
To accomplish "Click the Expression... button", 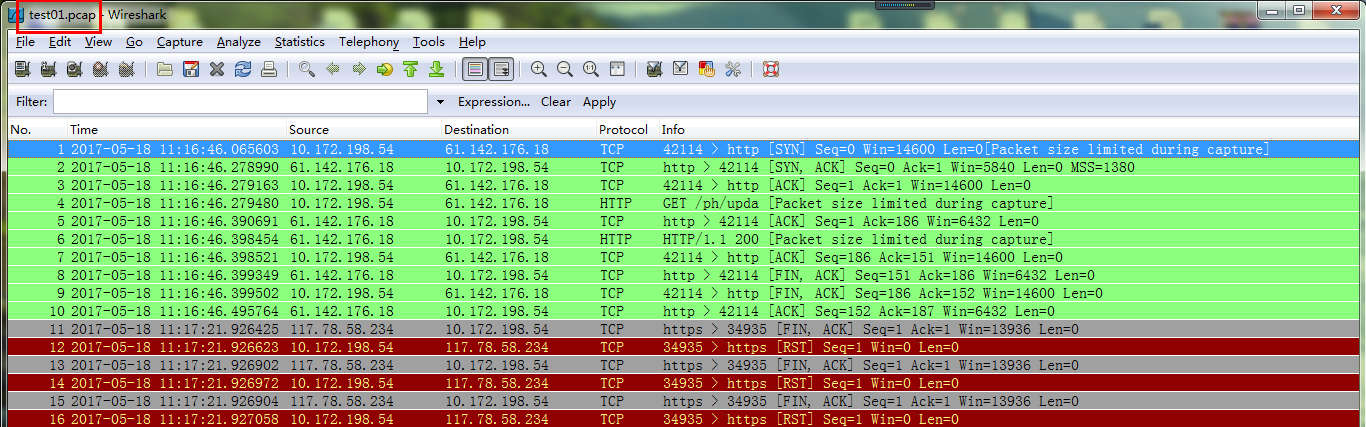I will click(x=493, y=102).
